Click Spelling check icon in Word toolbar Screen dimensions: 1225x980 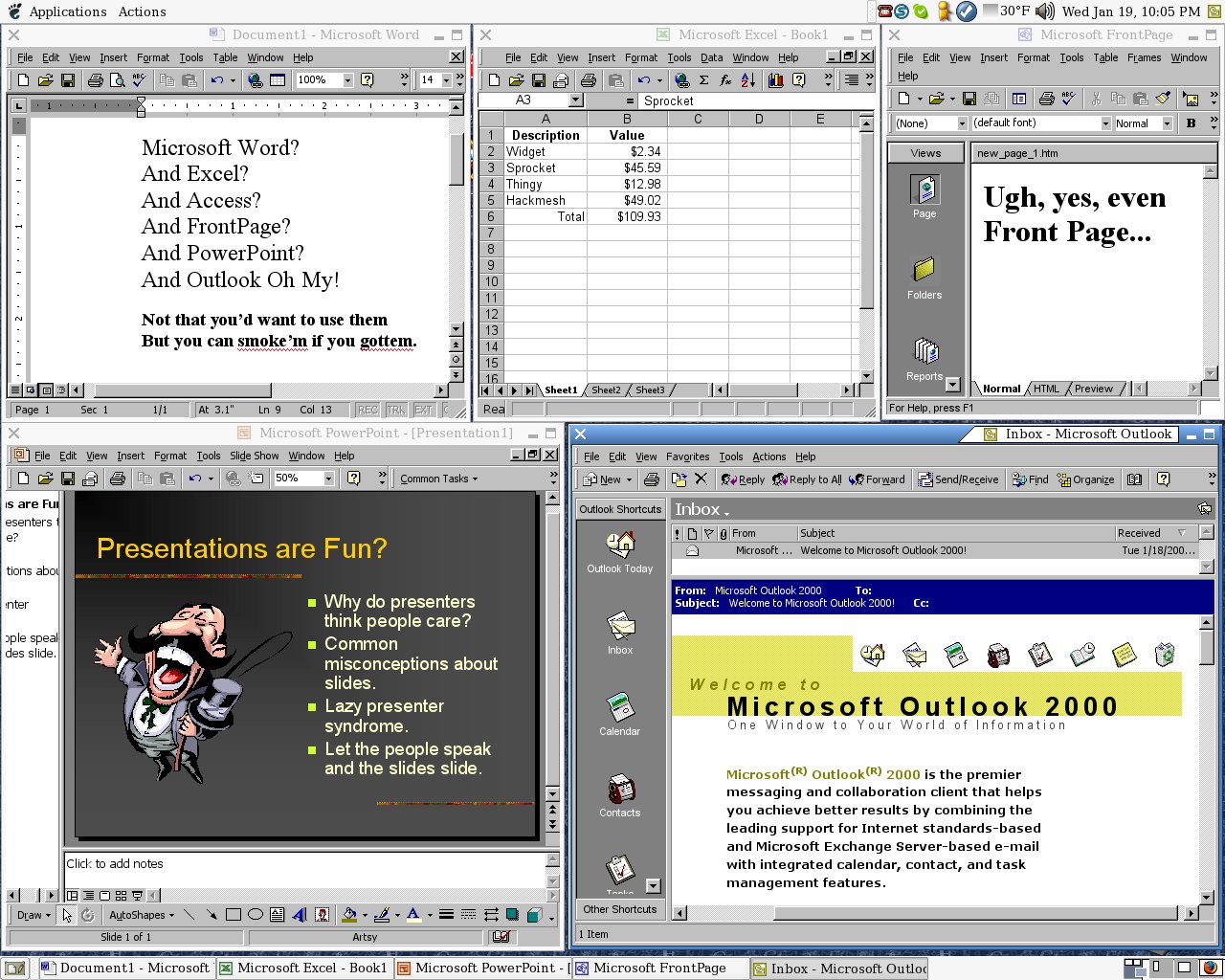click(x=140, y=80)
